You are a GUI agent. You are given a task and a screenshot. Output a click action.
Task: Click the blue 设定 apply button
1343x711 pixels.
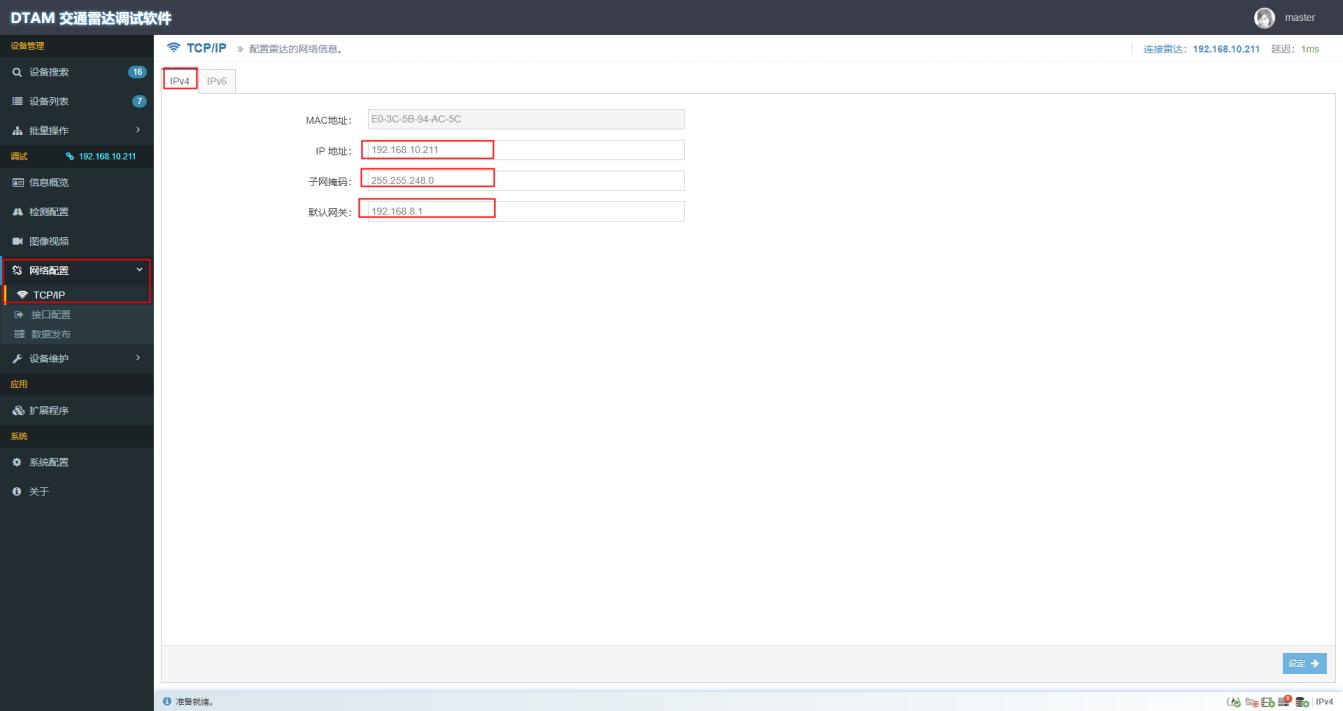tap(1304, 663)
